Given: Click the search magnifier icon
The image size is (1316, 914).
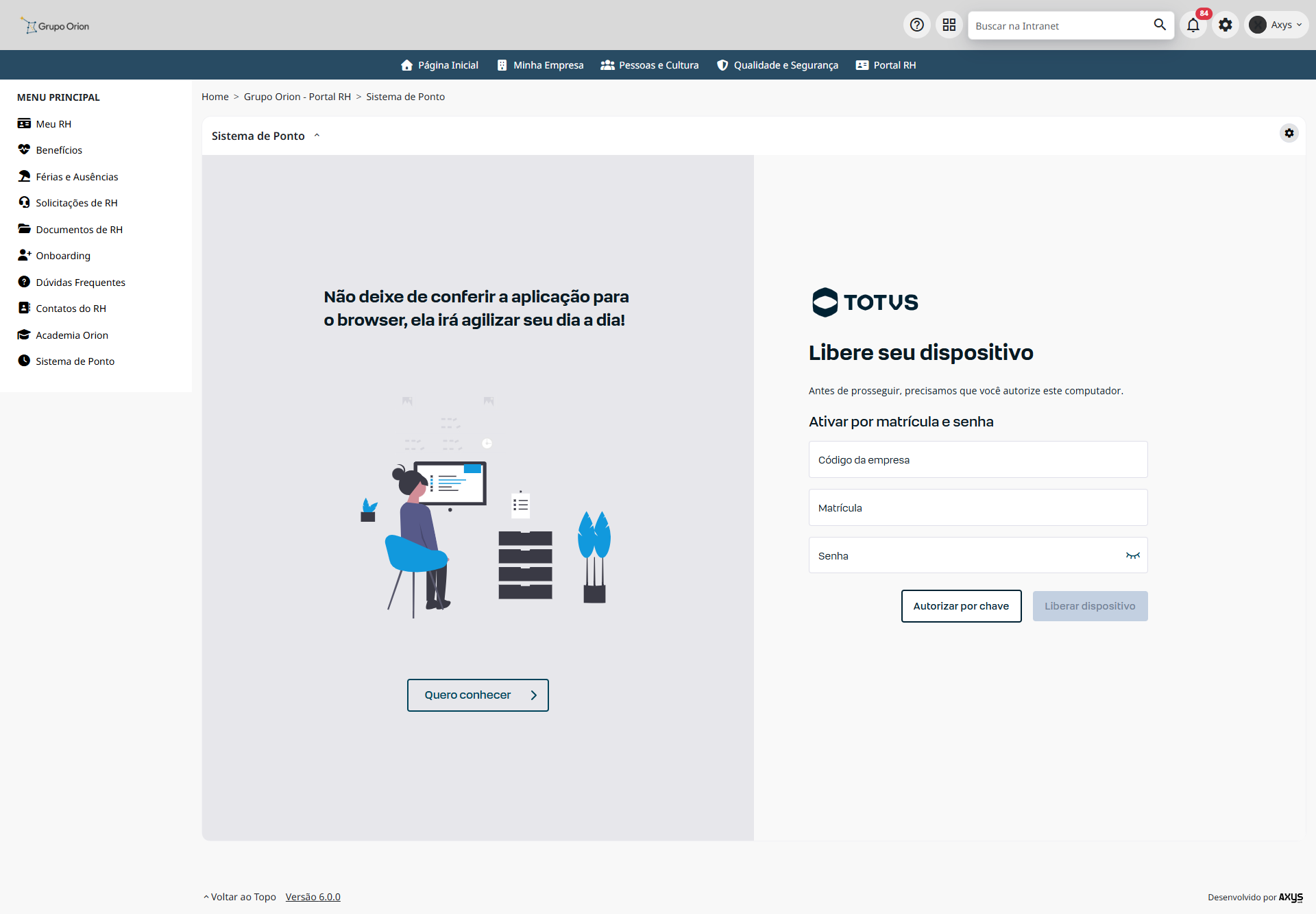Looking at the screenshot, I should tap(1160, 25).
